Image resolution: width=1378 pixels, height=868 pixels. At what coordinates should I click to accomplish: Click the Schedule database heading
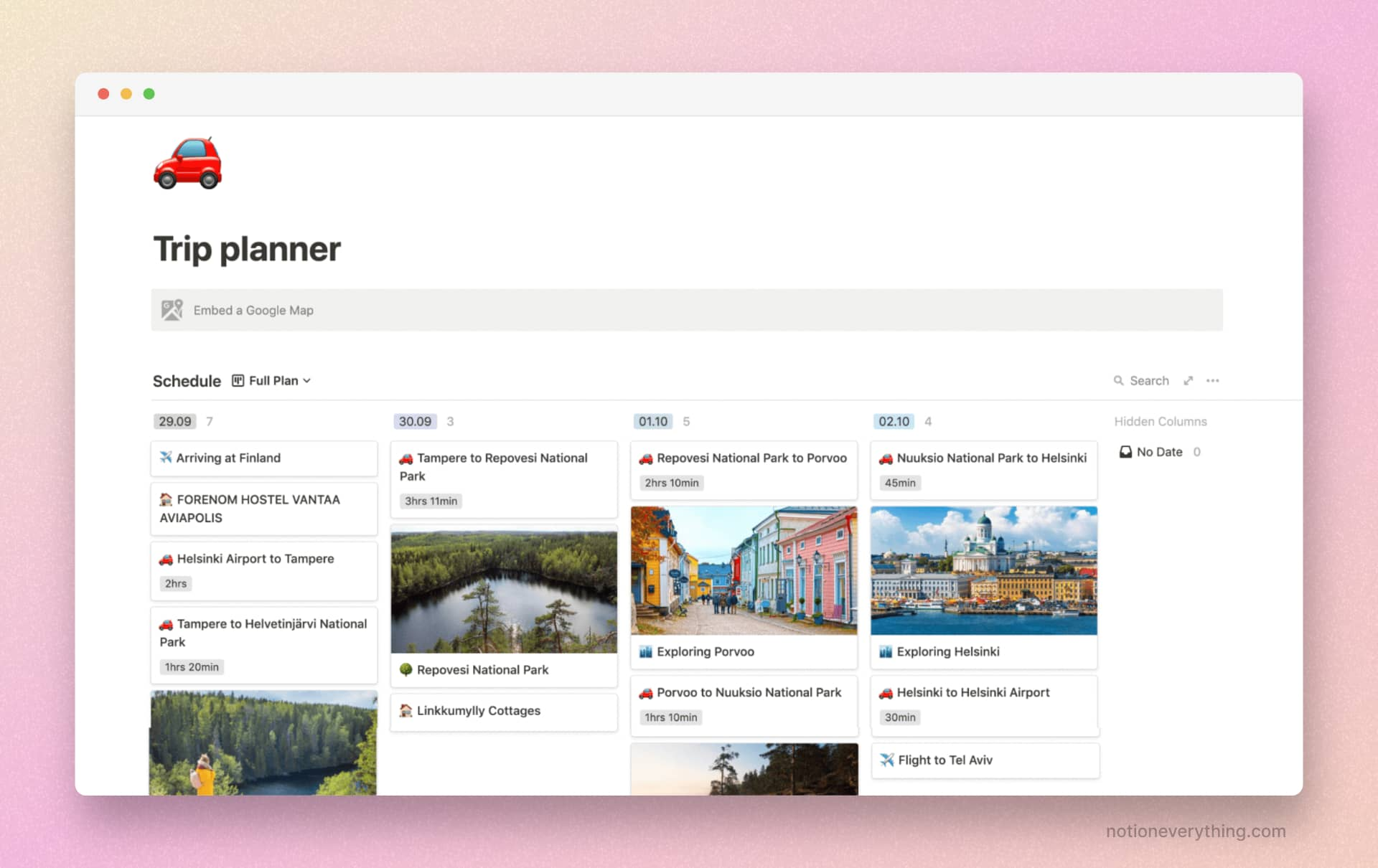coord(187,381)
